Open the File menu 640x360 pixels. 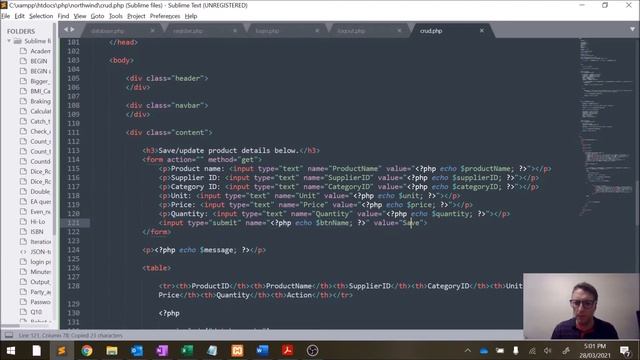click(x=5, y=16)
